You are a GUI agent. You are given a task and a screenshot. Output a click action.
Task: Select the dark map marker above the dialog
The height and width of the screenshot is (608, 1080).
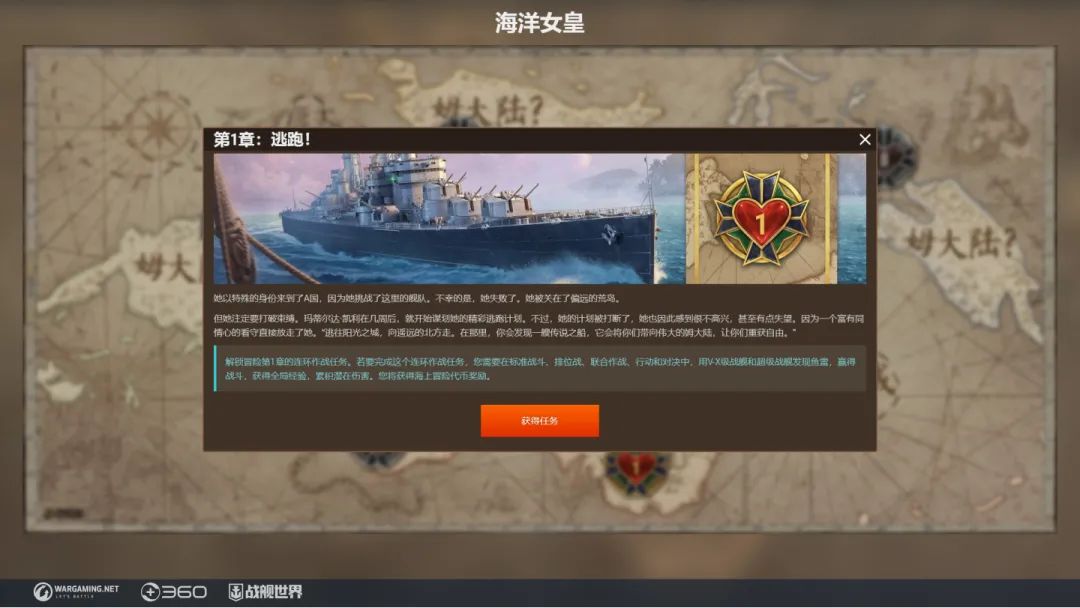click(458, 123)
